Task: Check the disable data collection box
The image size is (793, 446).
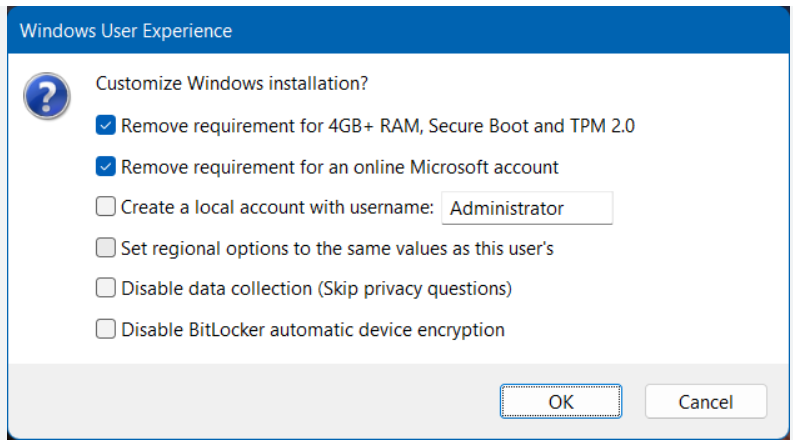Action: 106,288
